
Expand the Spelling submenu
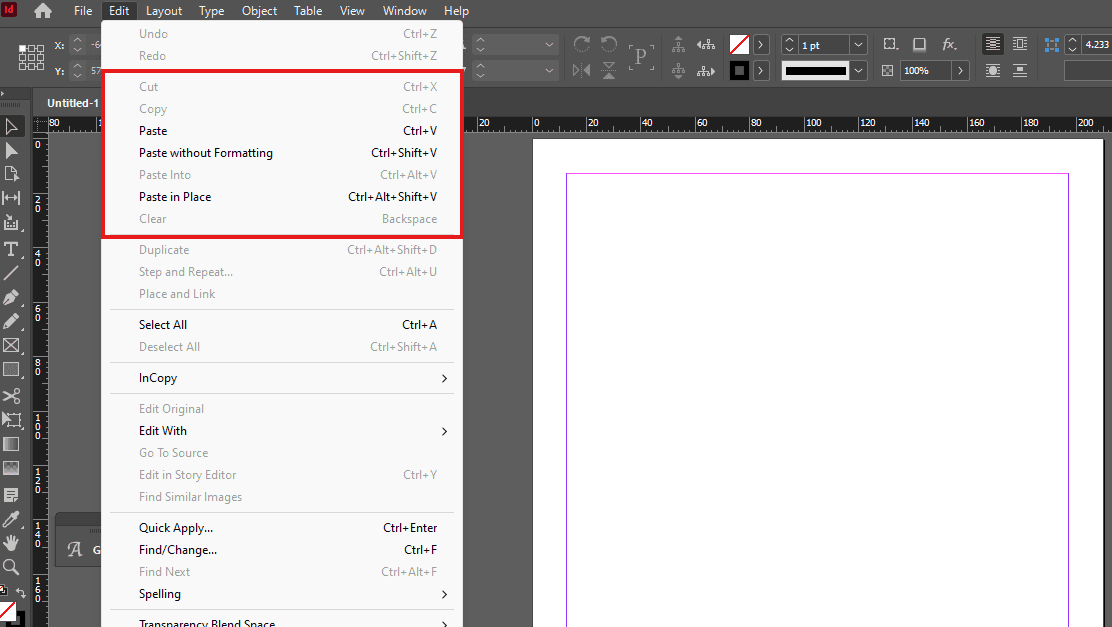click(x=160, y=594)
